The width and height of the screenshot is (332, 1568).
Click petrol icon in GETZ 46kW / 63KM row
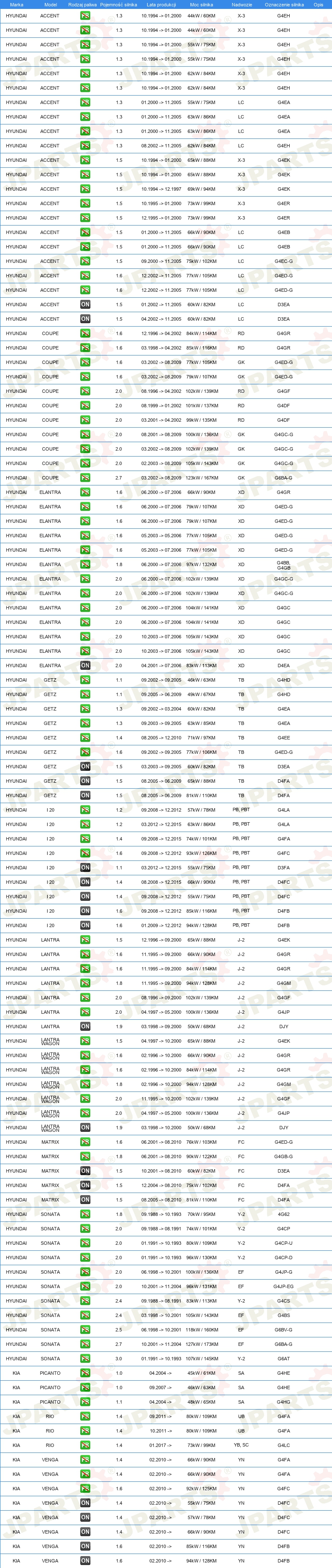click(85, 680)
